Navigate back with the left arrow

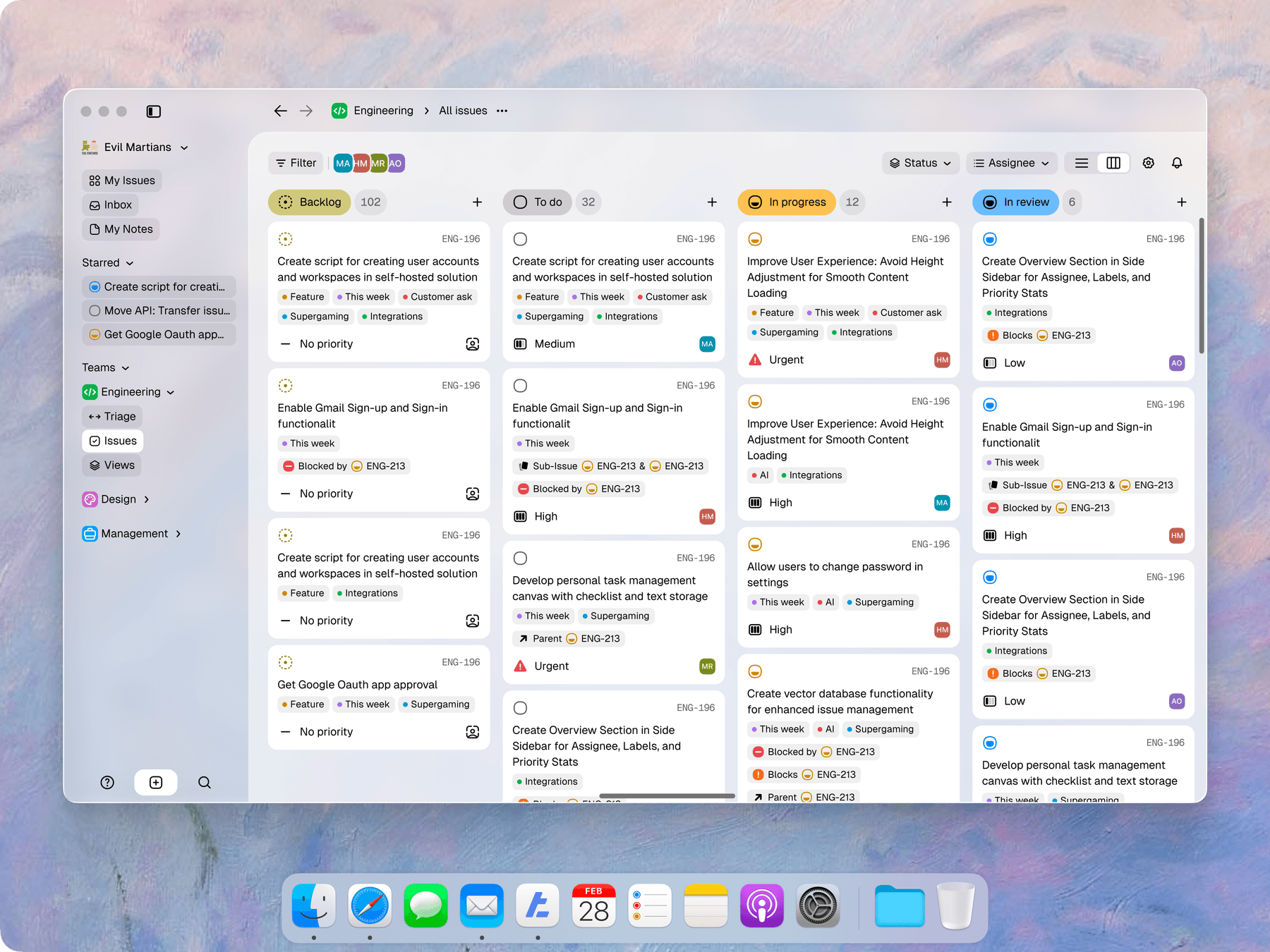tap(280, 111)
